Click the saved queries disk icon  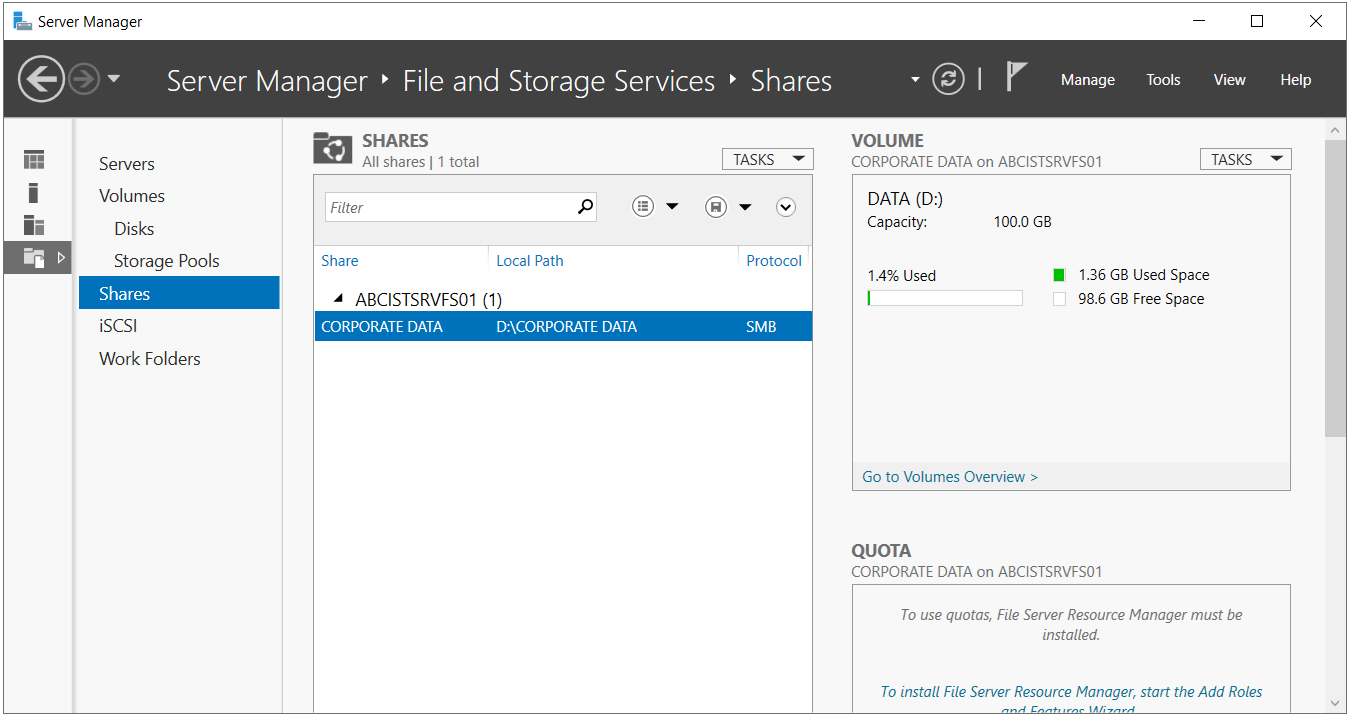pos(716,207)
